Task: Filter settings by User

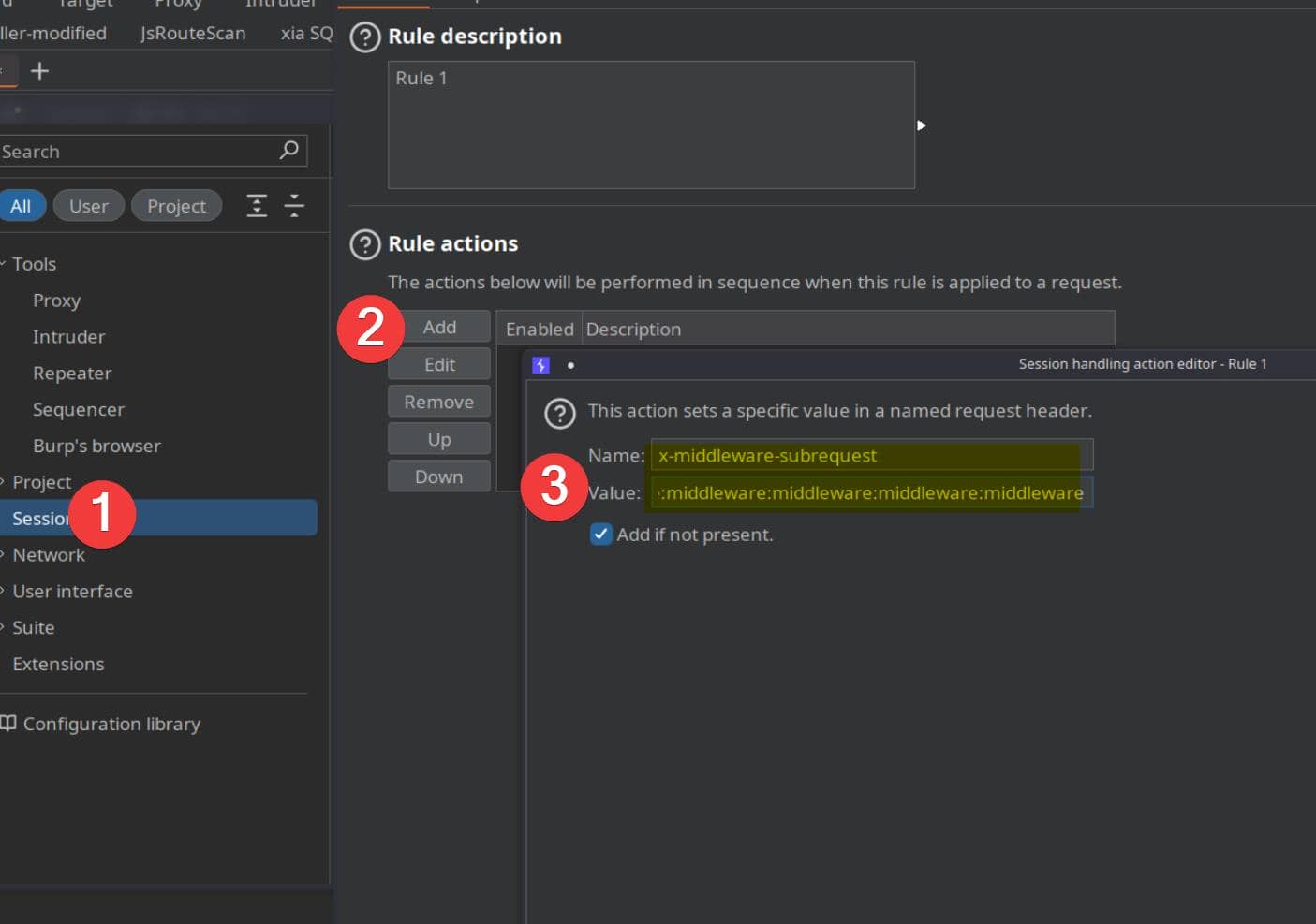Action: pos(89,206)
